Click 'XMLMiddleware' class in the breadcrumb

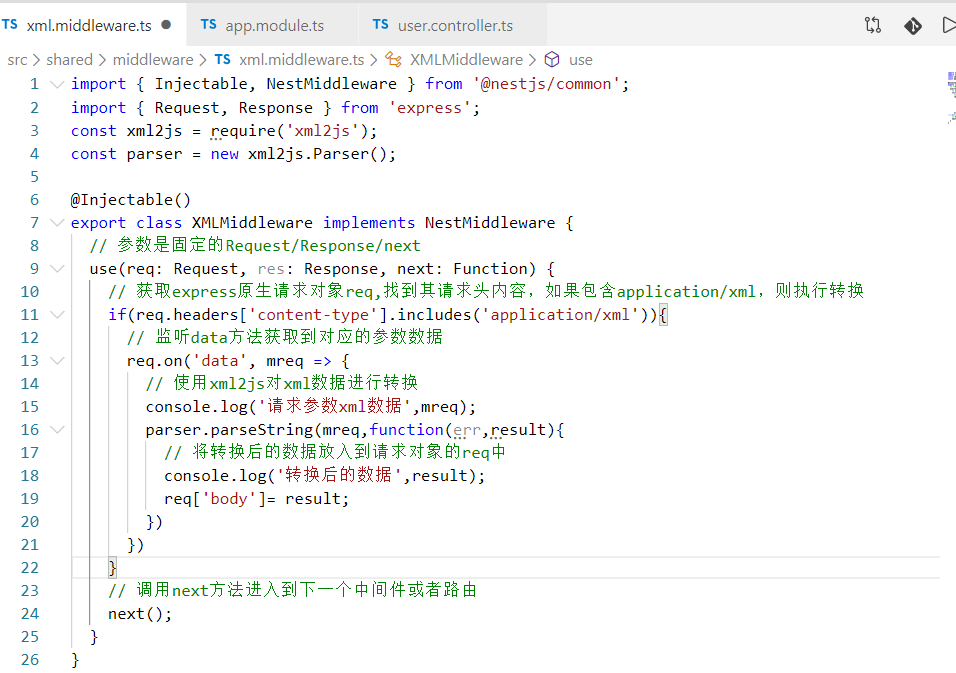[x=466, y=60]
